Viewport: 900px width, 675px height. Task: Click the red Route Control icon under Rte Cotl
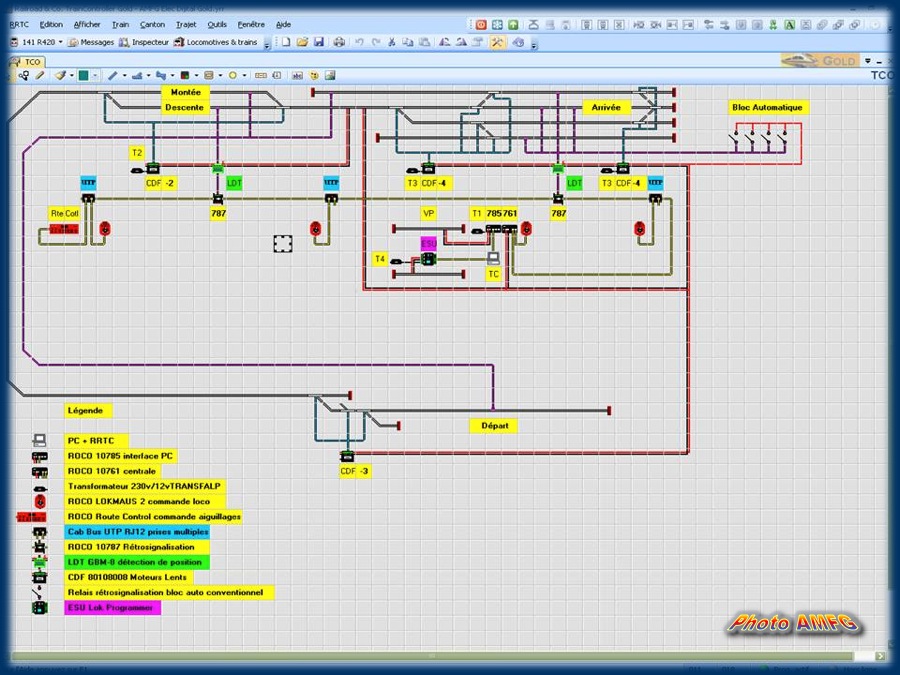pos(63,229)
